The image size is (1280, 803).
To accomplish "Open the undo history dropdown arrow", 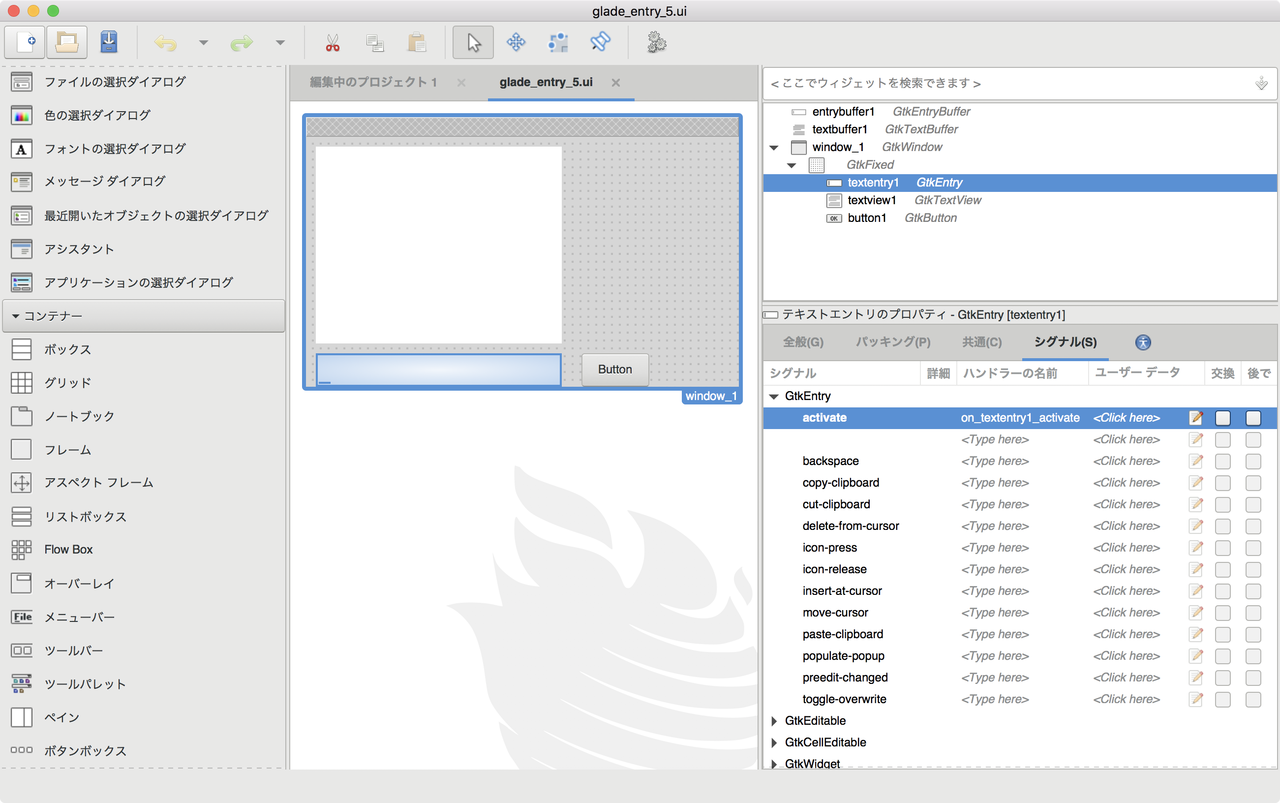I will 203,42.
